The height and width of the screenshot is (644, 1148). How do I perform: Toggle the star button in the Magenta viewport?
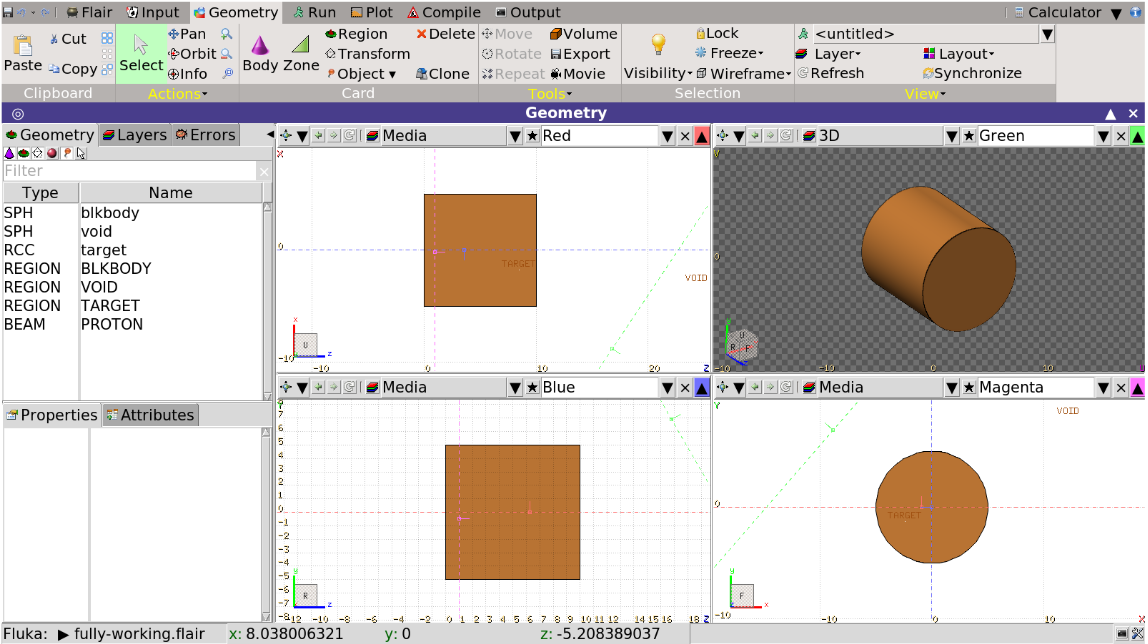click(969, 388)
